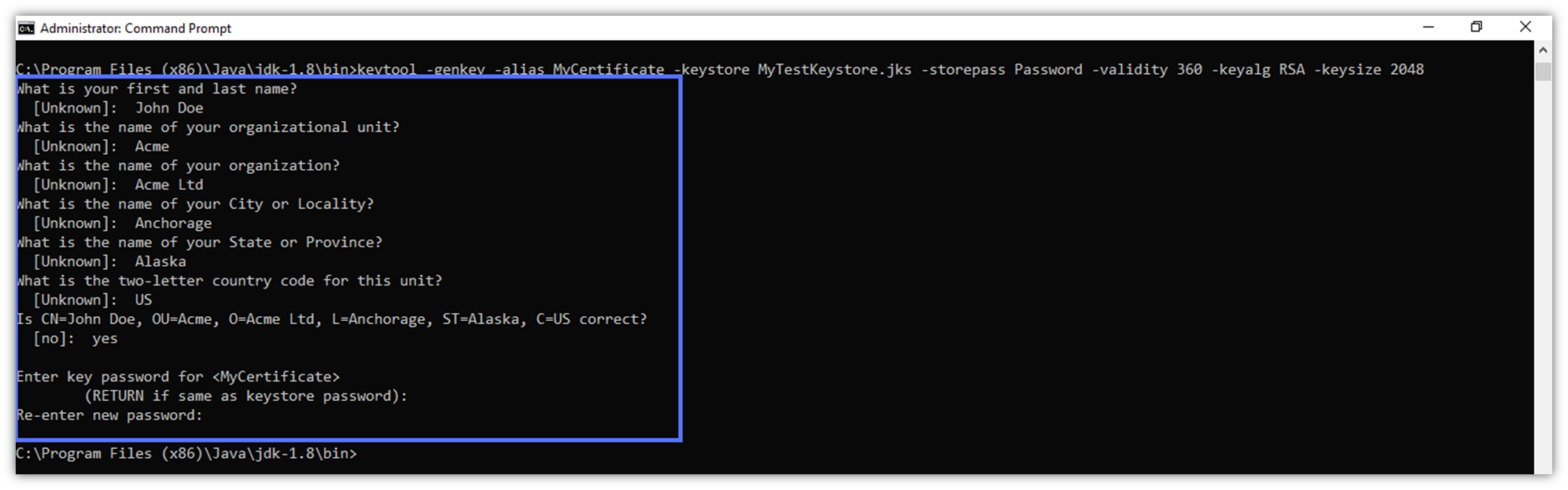Click the 'Alaska' state answer
This screenshot has height=490, width=1568.
160,262
